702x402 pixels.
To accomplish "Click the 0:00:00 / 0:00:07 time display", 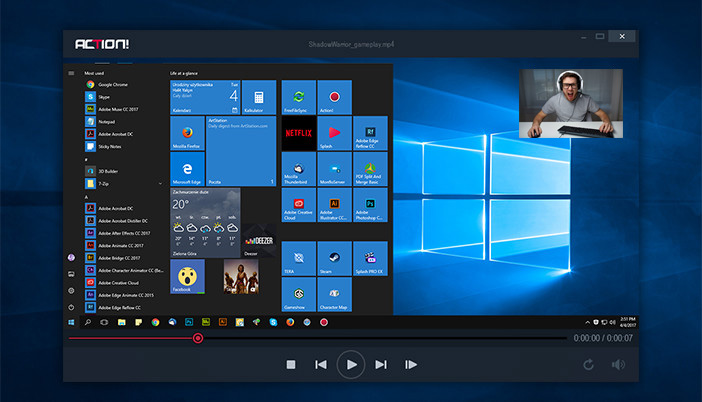I will click(x=603, y=338).
